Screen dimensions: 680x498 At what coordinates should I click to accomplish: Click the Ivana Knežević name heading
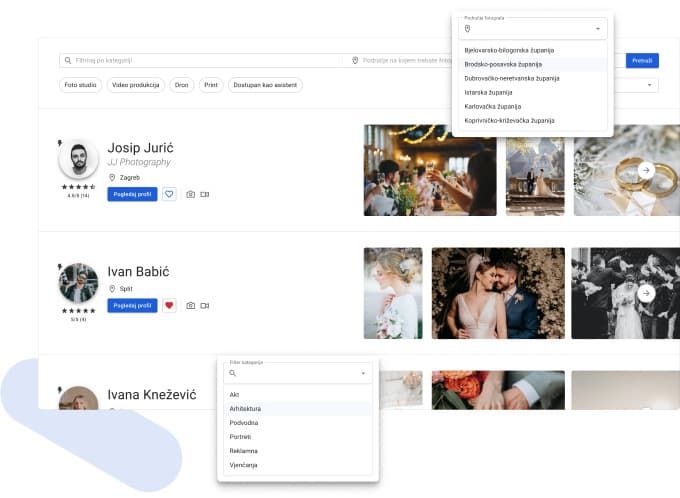[152, 395]
